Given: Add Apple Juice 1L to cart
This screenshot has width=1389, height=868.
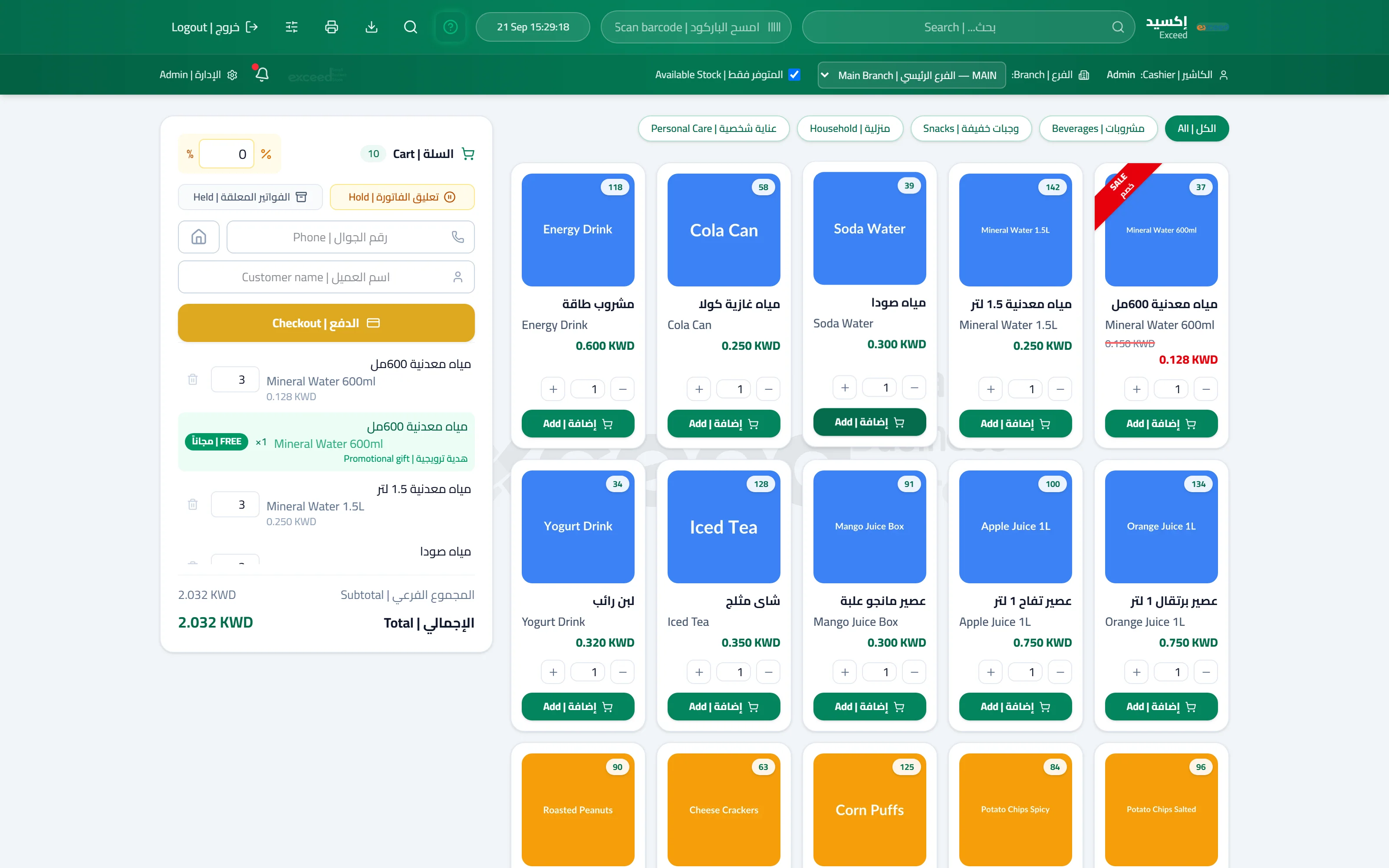Looking at the screenshot, I should [1015, 707].
